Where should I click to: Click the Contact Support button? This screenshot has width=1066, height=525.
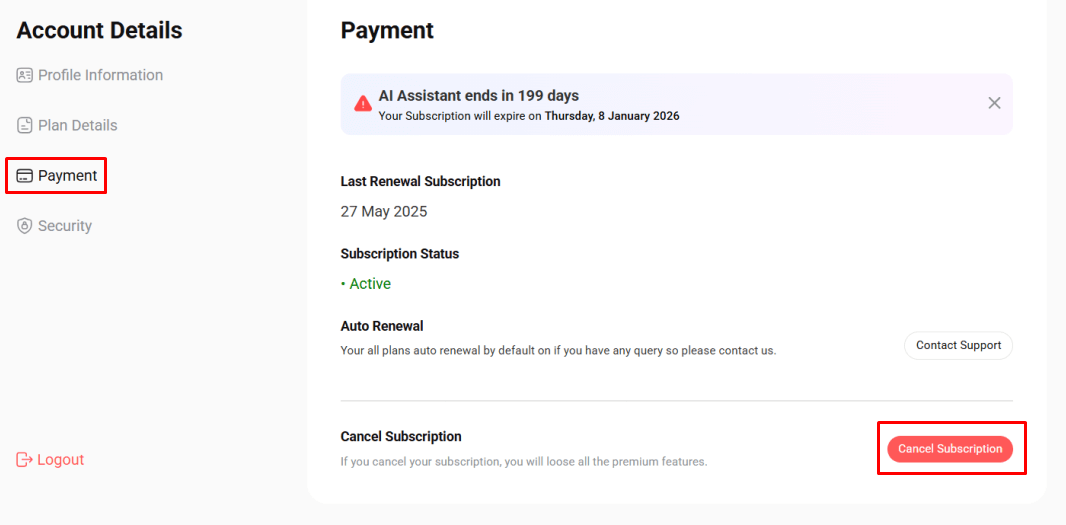point(958,345)
